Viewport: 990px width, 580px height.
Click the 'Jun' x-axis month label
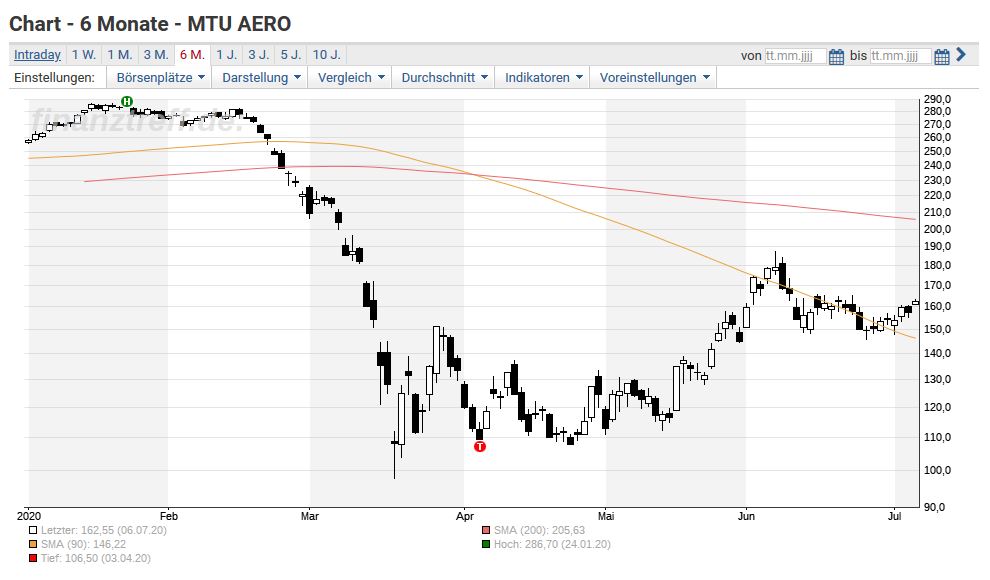(x=746, y=516)
